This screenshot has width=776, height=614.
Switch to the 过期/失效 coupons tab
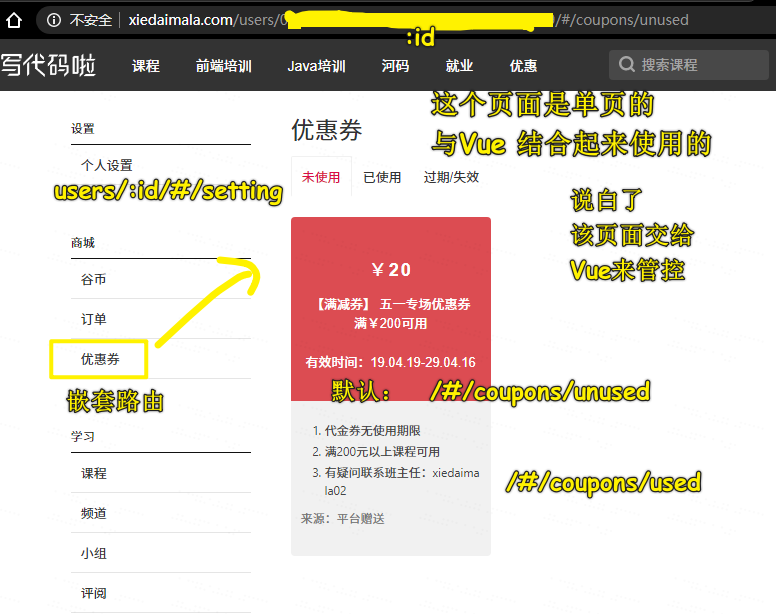click(x=451, y=177)
